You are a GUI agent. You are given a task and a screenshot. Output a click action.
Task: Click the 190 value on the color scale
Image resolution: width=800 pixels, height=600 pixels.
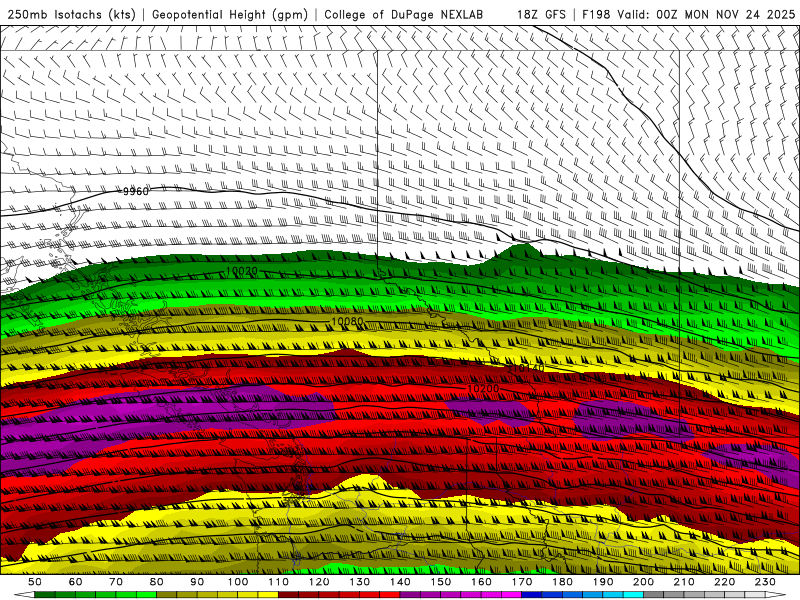(603, 582)
